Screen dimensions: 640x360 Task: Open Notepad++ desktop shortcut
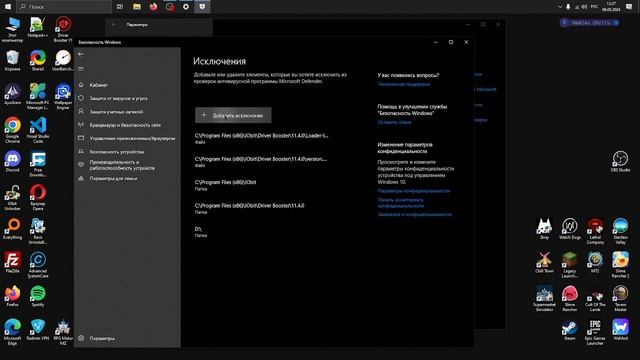point(38,28)
